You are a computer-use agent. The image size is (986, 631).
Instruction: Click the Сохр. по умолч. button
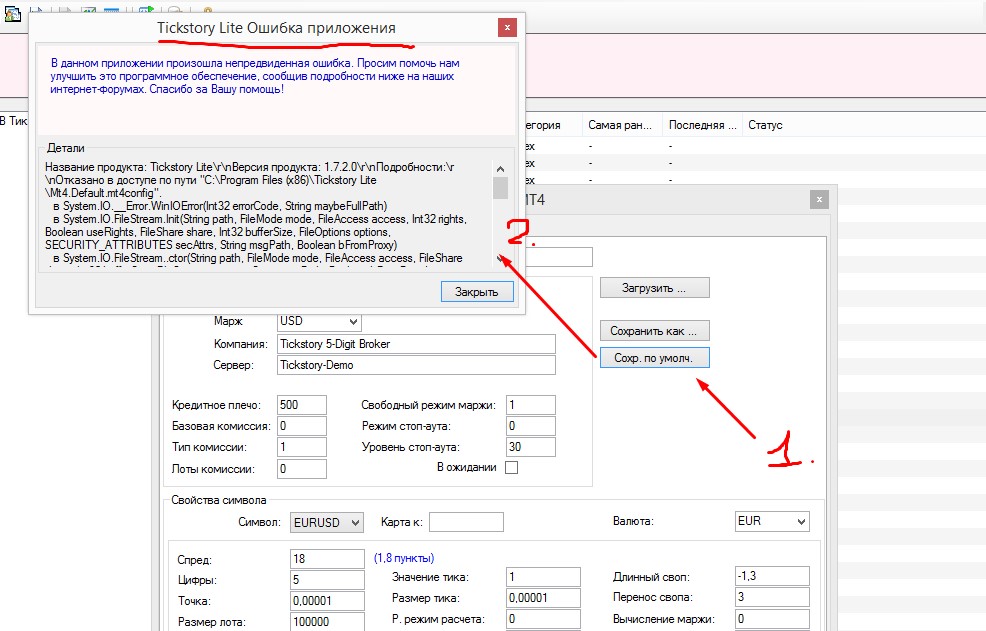(655, 358)
